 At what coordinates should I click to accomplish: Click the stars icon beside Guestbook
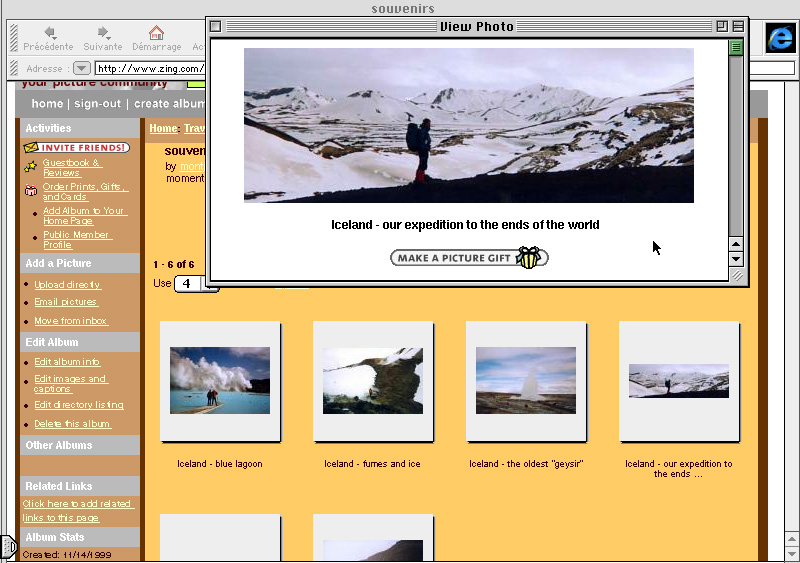(x=31, y=166)
